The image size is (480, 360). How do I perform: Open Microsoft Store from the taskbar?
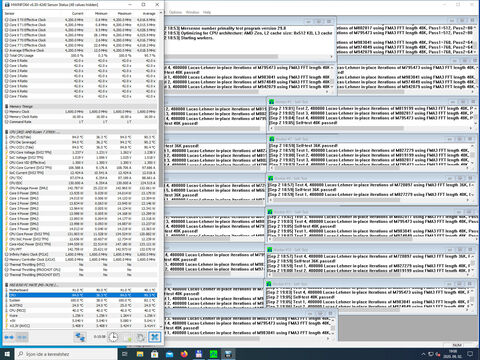coord(154,354)
